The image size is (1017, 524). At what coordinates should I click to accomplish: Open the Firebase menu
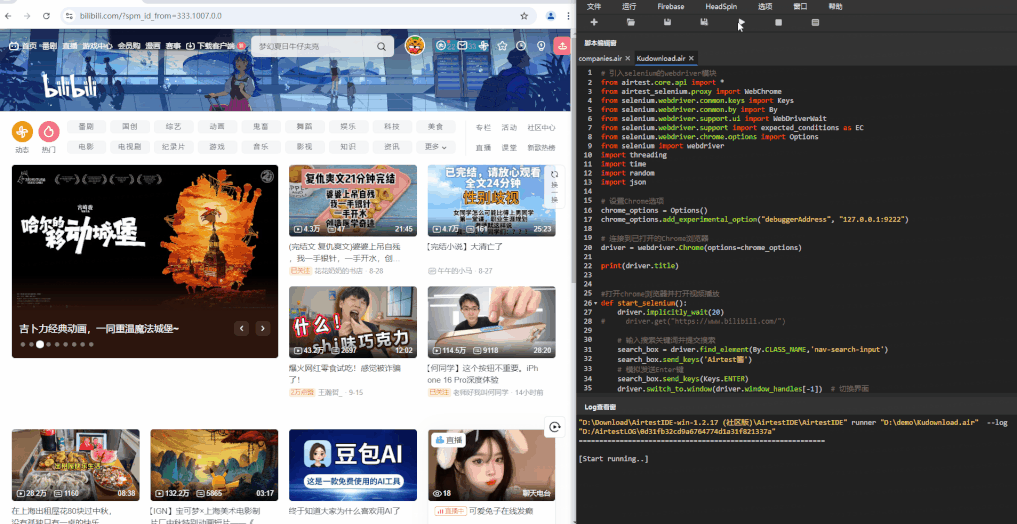pos(671,6)
